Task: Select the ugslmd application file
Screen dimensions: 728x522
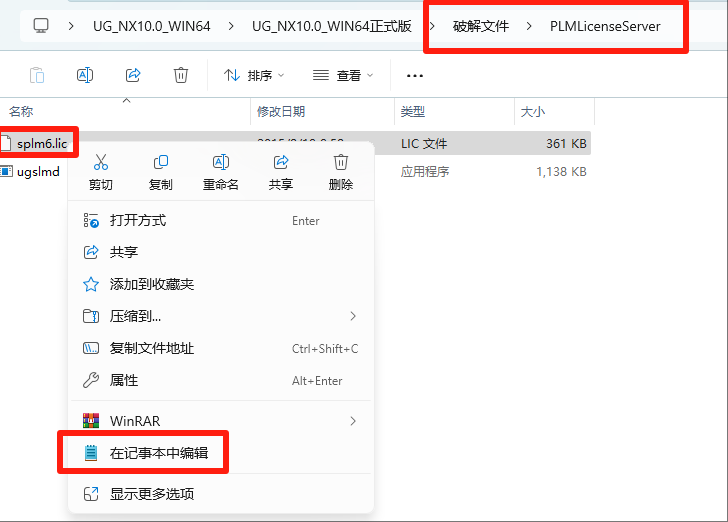Action: point(38,172)
